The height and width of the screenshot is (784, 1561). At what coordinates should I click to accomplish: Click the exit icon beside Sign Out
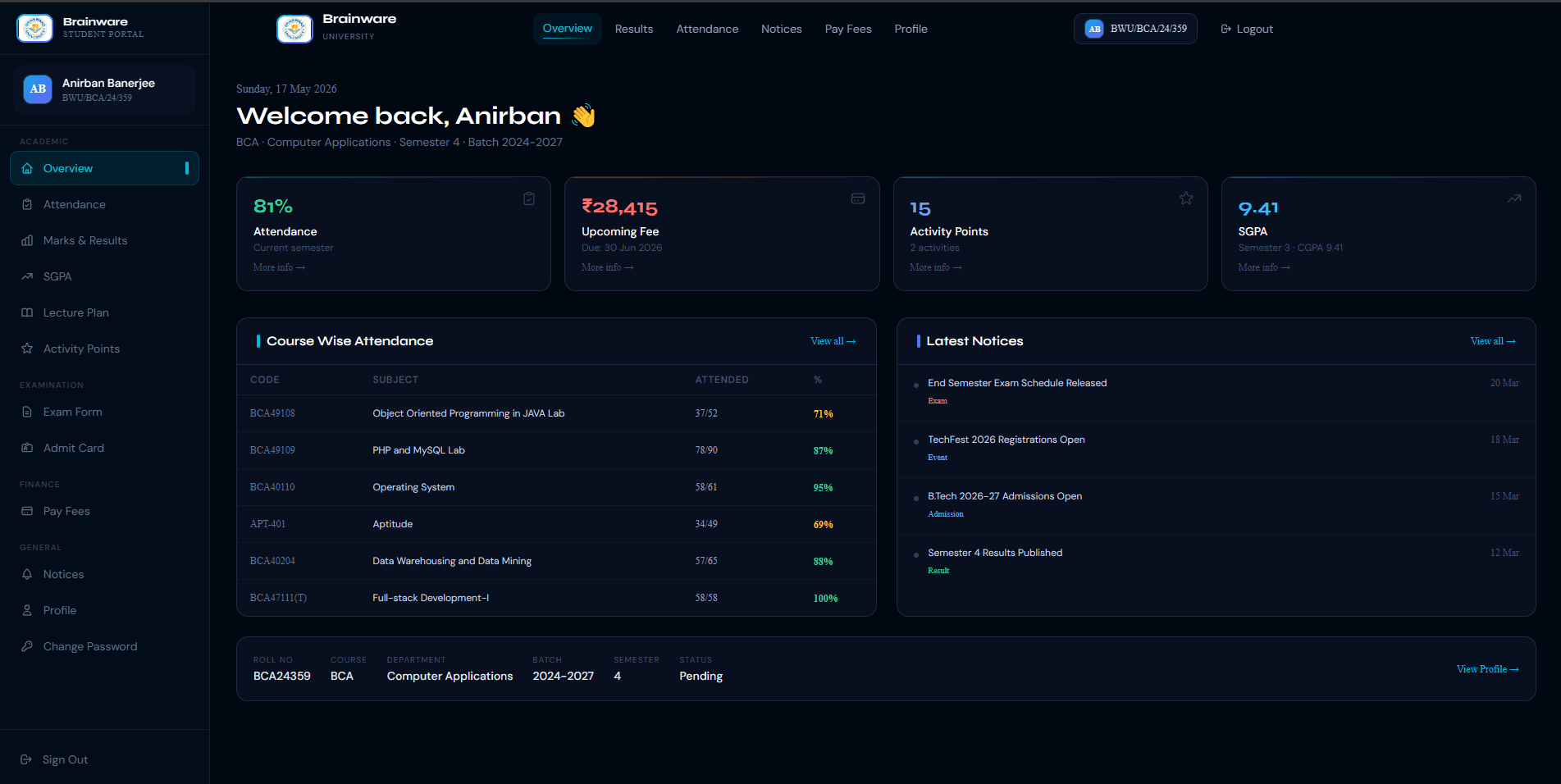click(26, 759)
